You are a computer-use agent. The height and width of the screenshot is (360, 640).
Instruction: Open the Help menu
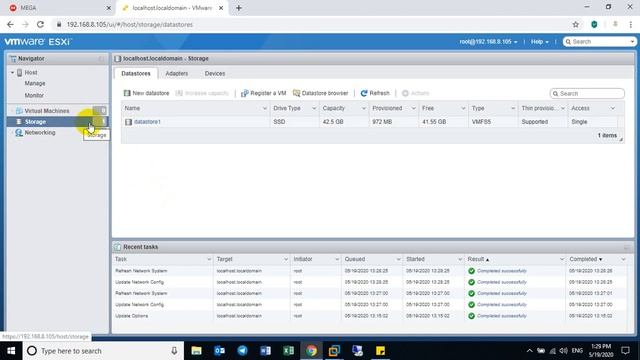[540, 42]
